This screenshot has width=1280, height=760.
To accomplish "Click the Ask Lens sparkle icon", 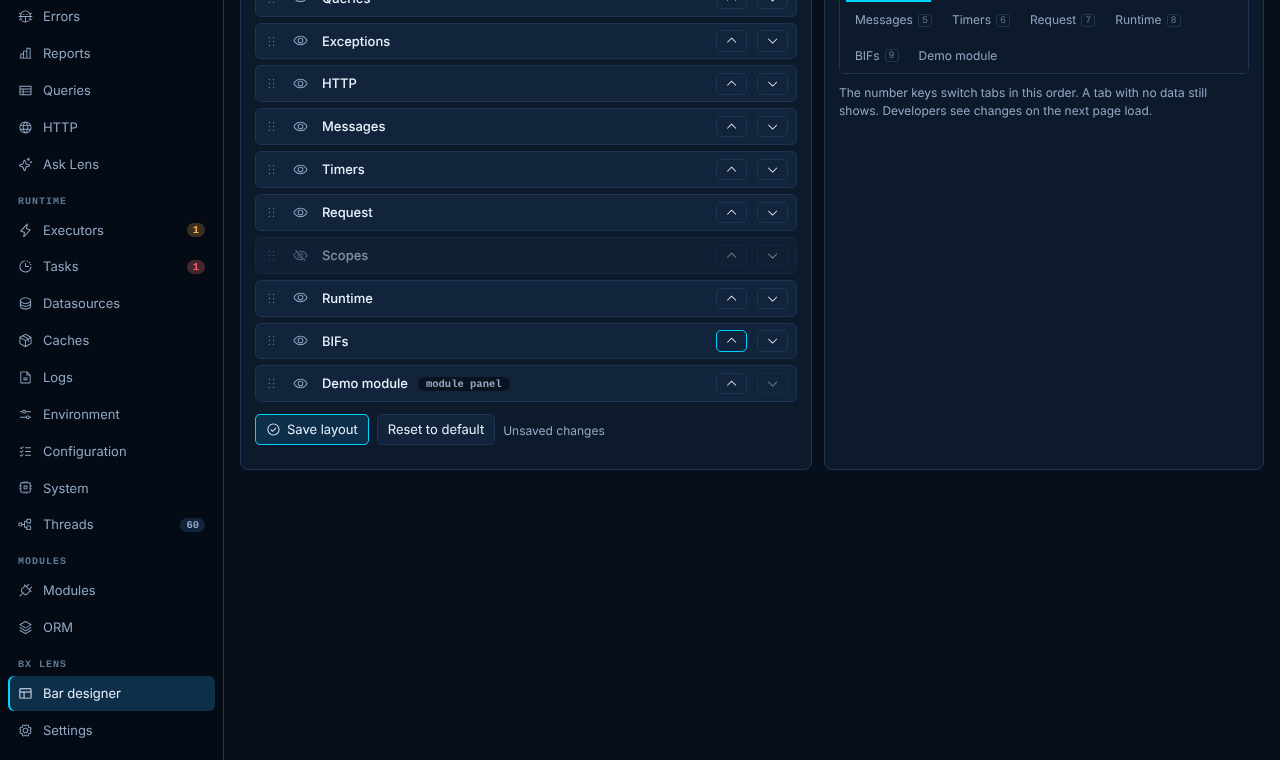I will tap(26, 164).
